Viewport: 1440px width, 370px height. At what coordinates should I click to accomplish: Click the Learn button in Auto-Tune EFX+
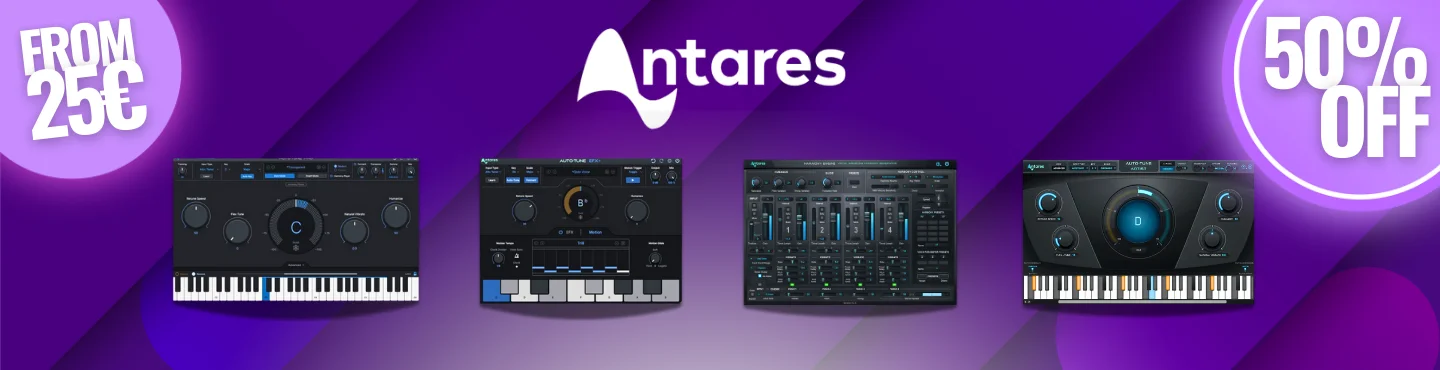point(491,180)
